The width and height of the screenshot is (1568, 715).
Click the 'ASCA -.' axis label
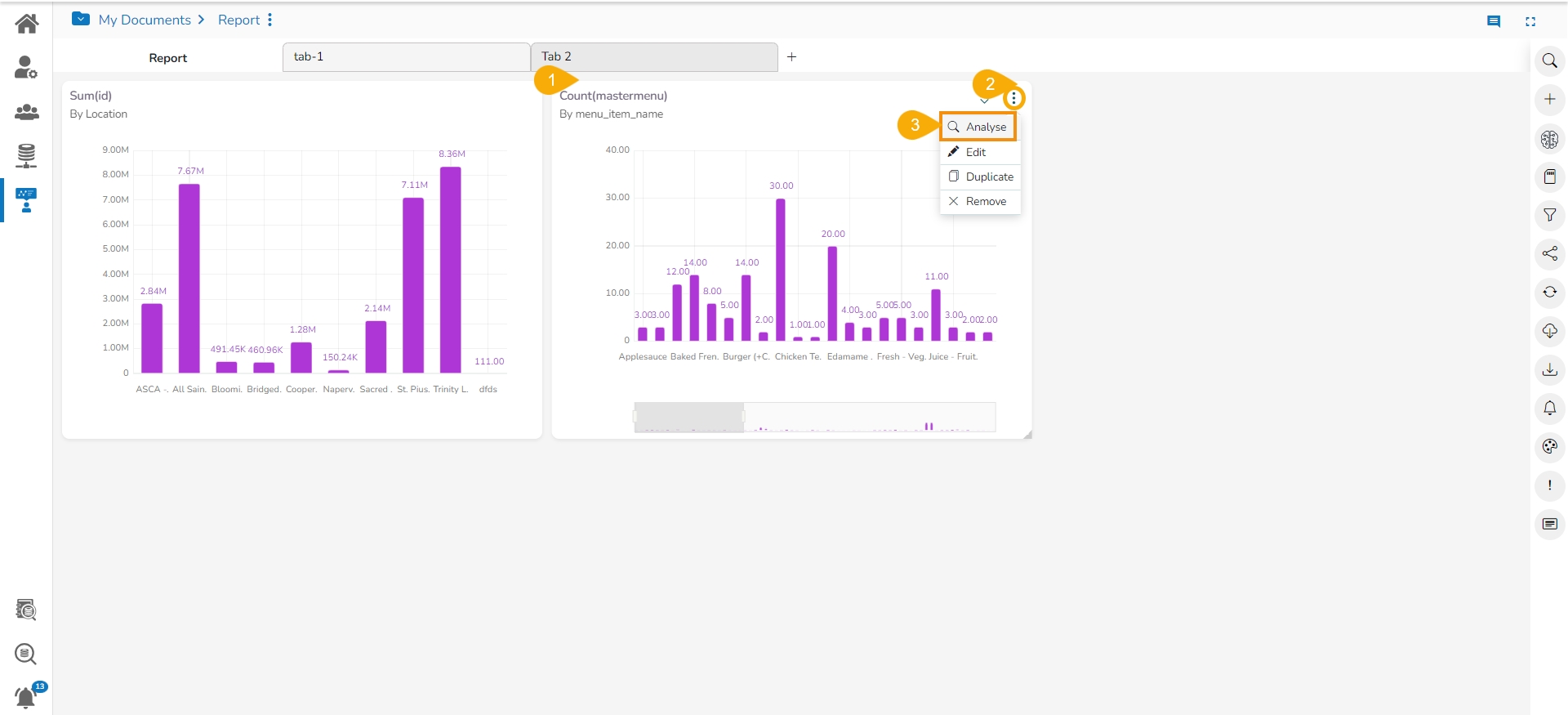click(x=152, y=389)
